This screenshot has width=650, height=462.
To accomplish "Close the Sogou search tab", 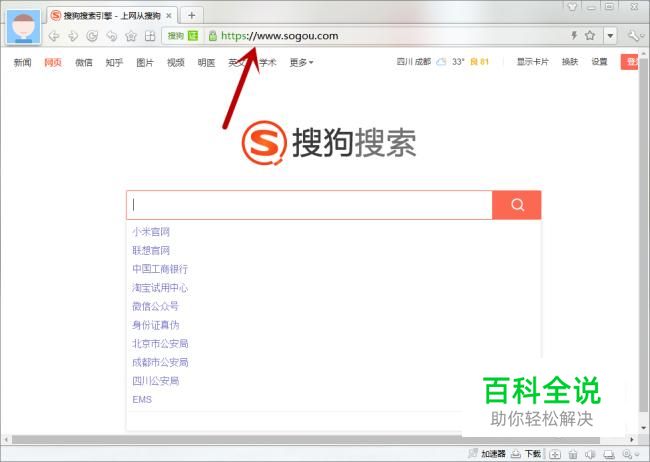I will 169,16.
